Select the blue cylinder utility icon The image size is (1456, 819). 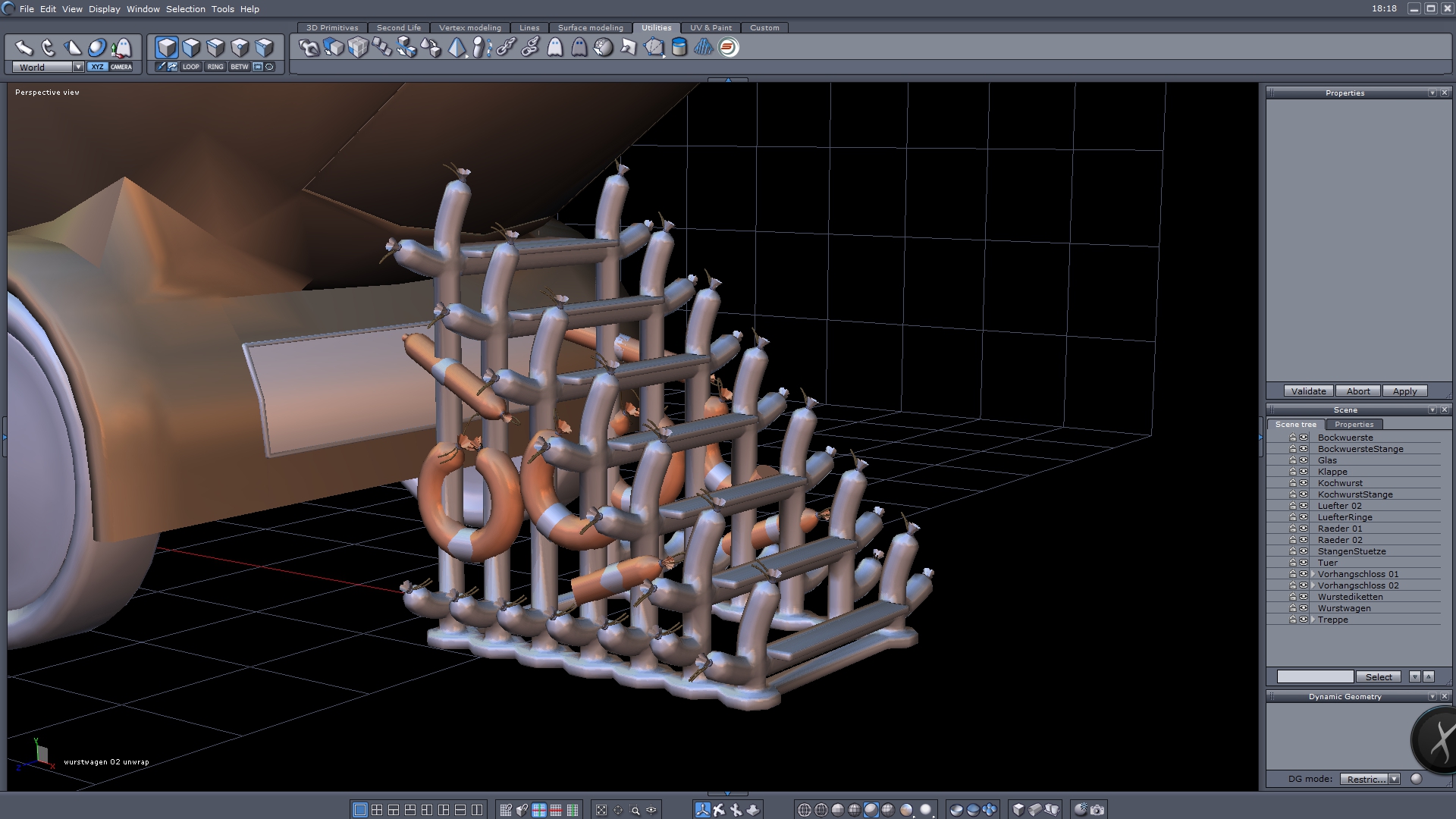[679, 48]
